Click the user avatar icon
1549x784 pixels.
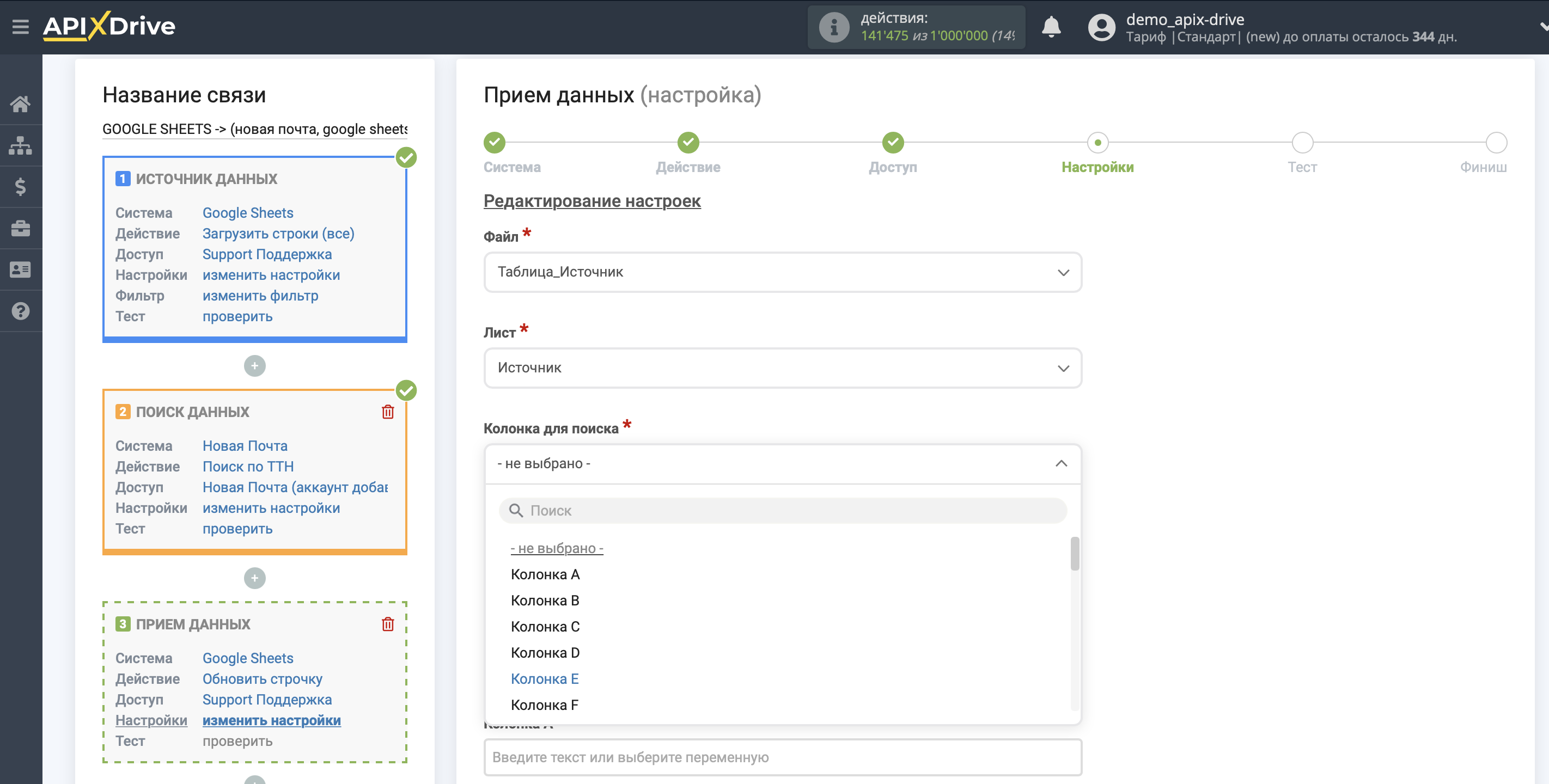point(1102,28)
